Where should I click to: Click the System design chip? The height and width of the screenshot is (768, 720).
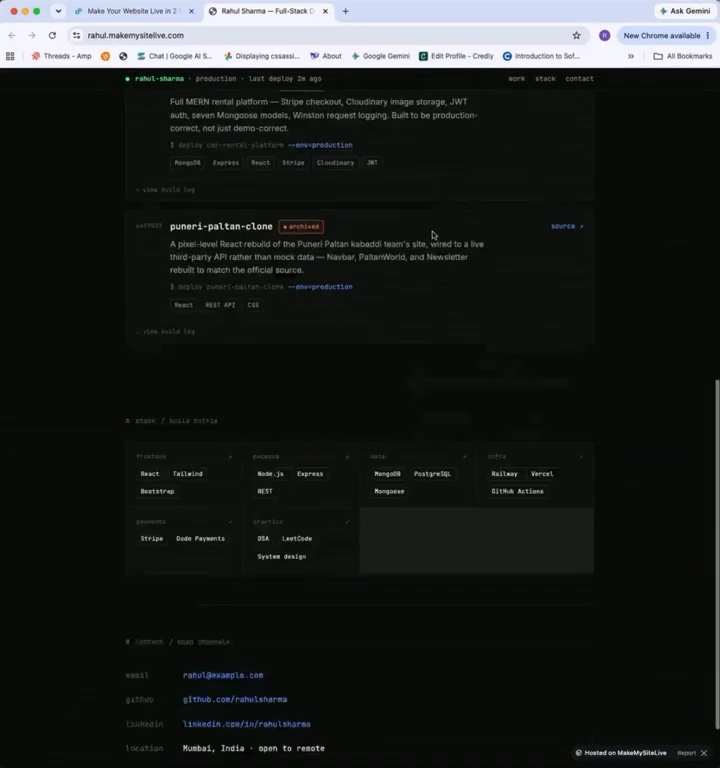pyautogui.click(x=282, y=556)
